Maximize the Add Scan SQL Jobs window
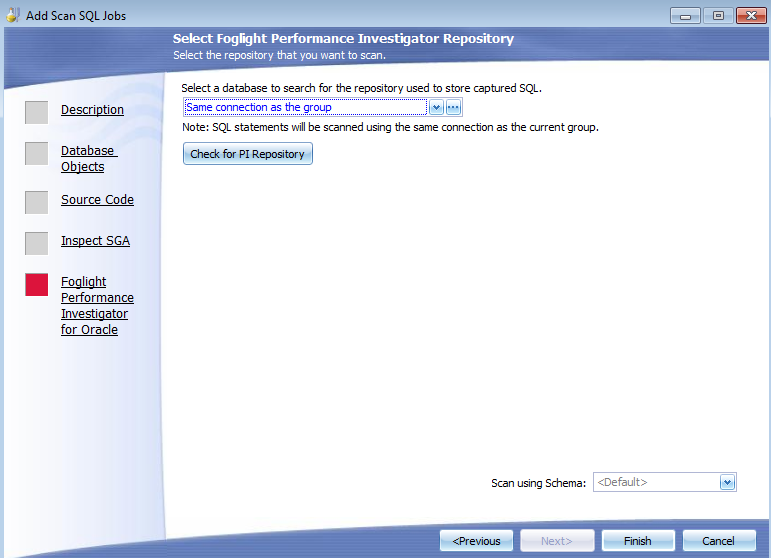 point(718,16)
